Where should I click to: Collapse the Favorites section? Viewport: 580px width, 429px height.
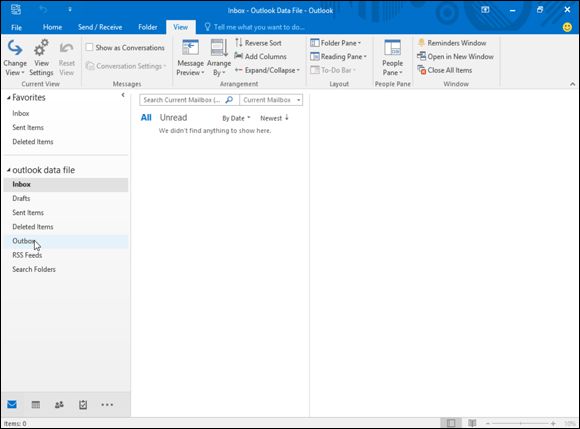(9, 98)
